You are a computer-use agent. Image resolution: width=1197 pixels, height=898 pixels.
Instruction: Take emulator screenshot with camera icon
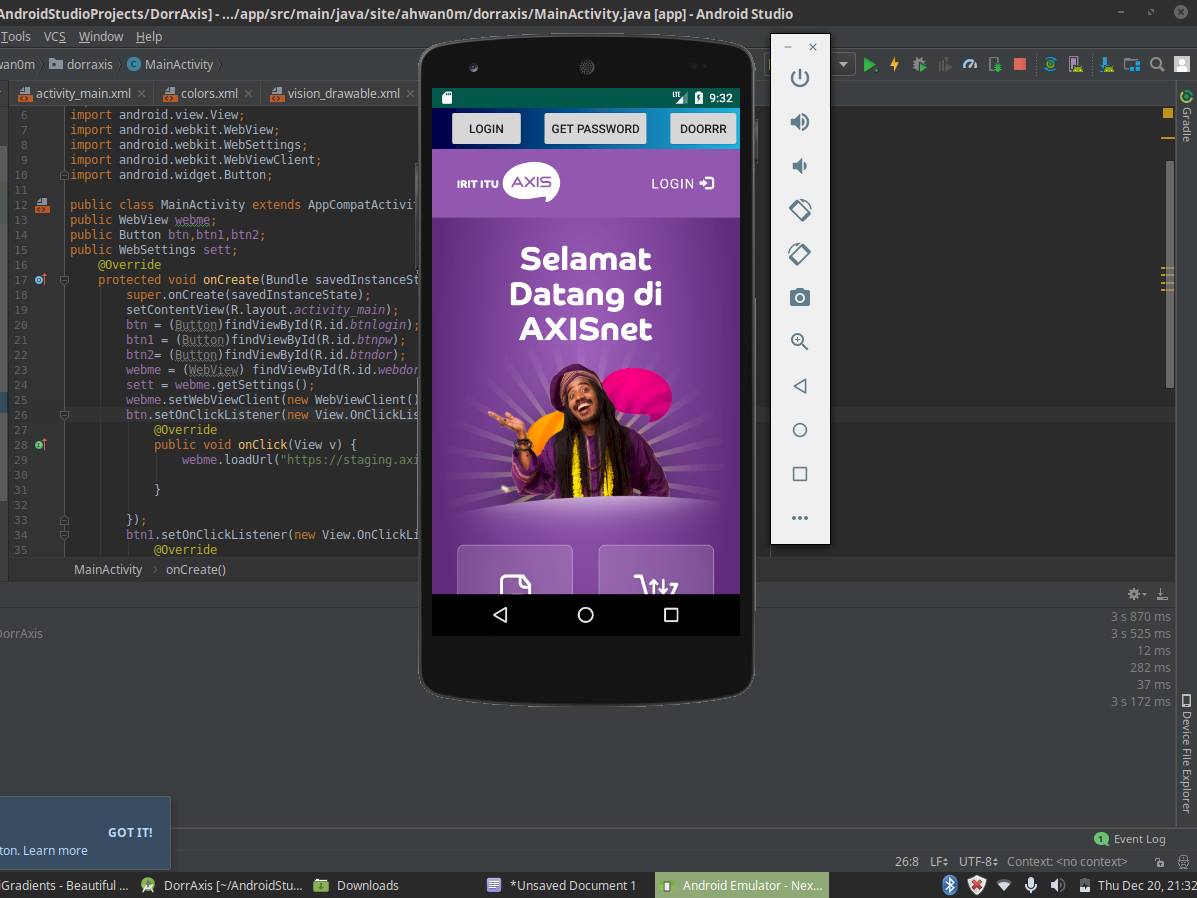coord(799,298)
